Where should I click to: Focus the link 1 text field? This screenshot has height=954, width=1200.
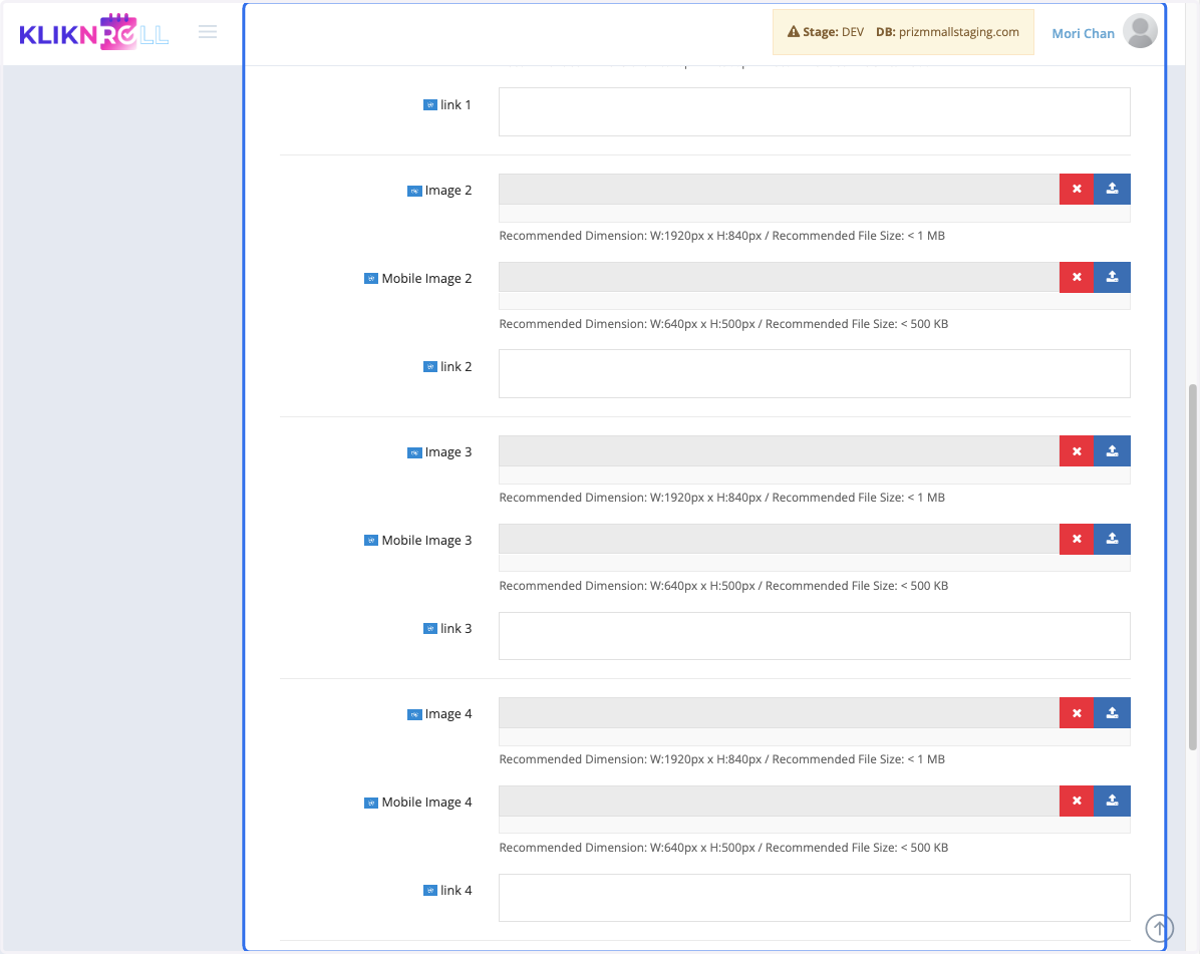coord(814,112)
